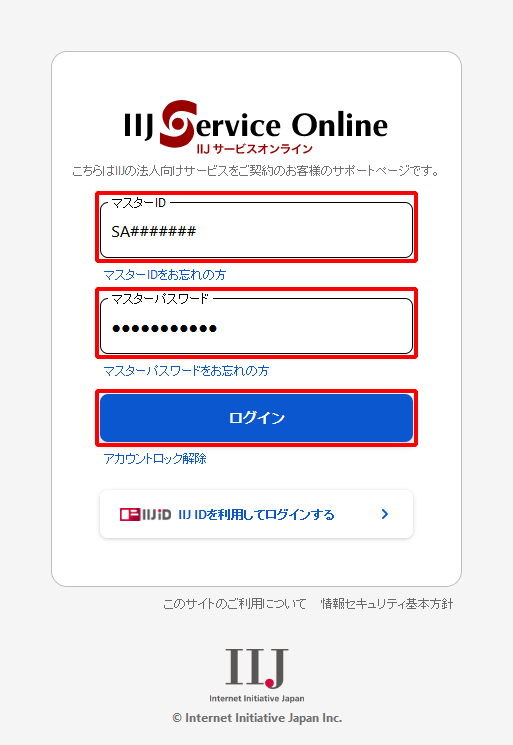
Task: Click the IIJ Service Online logo
Action: 256,127
